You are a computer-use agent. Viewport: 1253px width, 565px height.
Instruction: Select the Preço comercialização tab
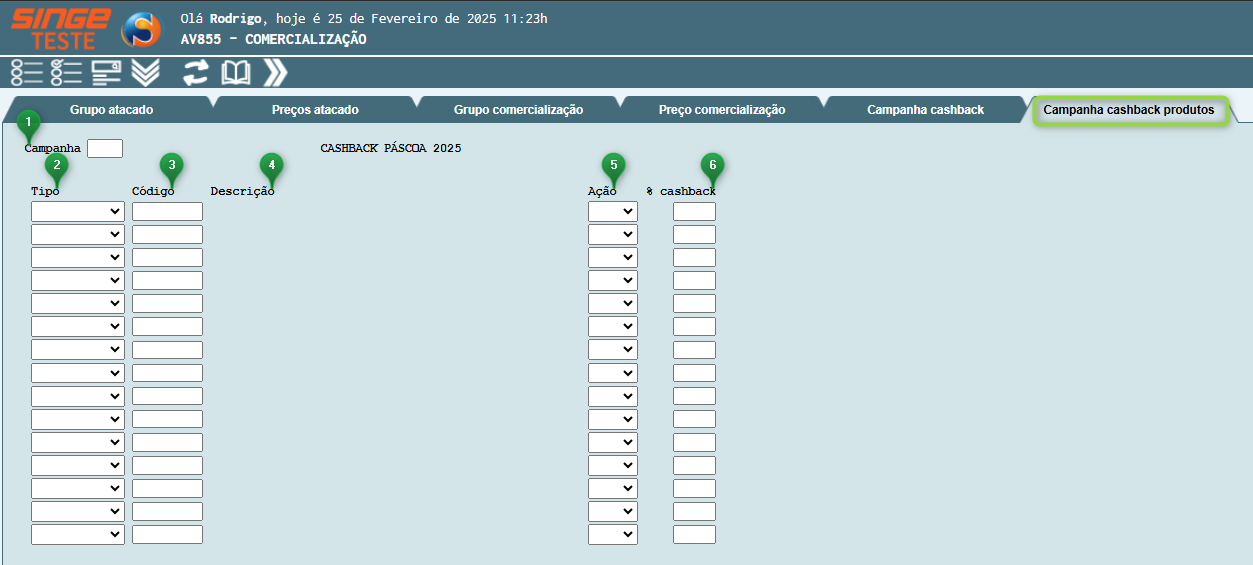click(x=721, y=110)
